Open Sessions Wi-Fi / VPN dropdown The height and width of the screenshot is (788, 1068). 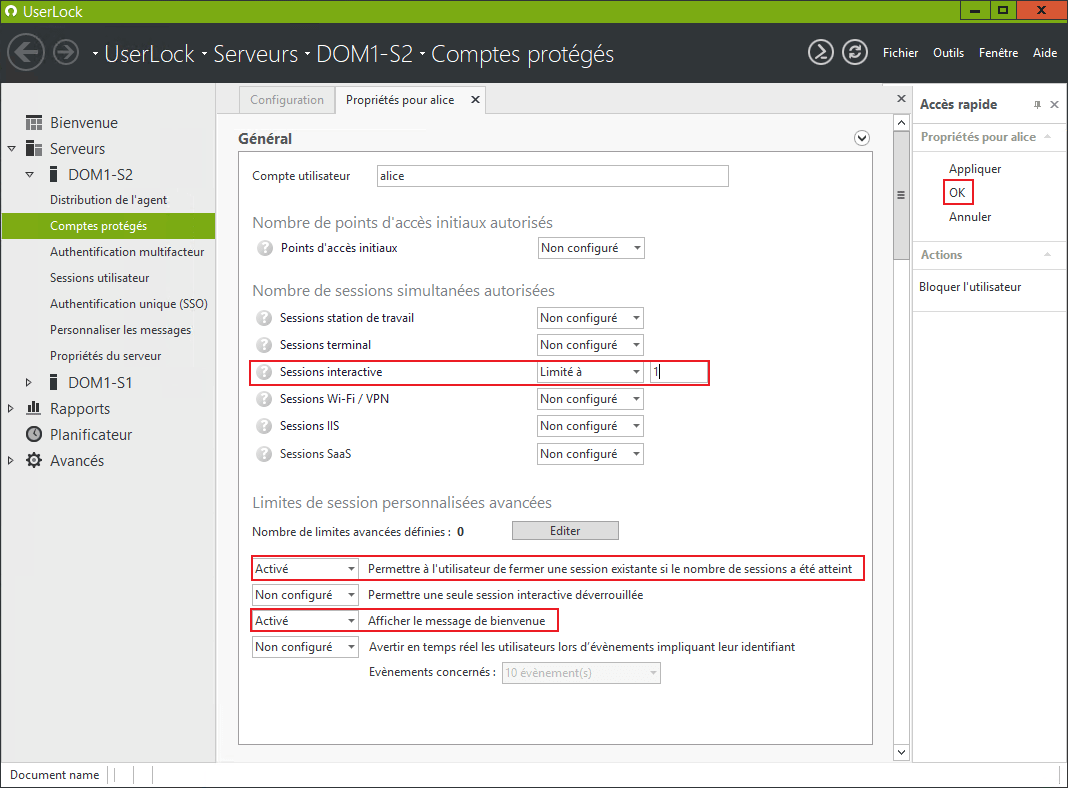tap(590, 399)
